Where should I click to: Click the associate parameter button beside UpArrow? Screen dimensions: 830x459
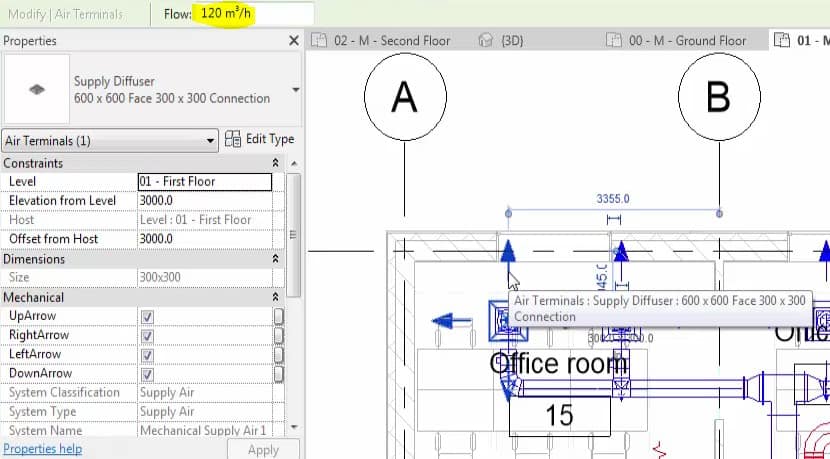click(x=278, y=316)
